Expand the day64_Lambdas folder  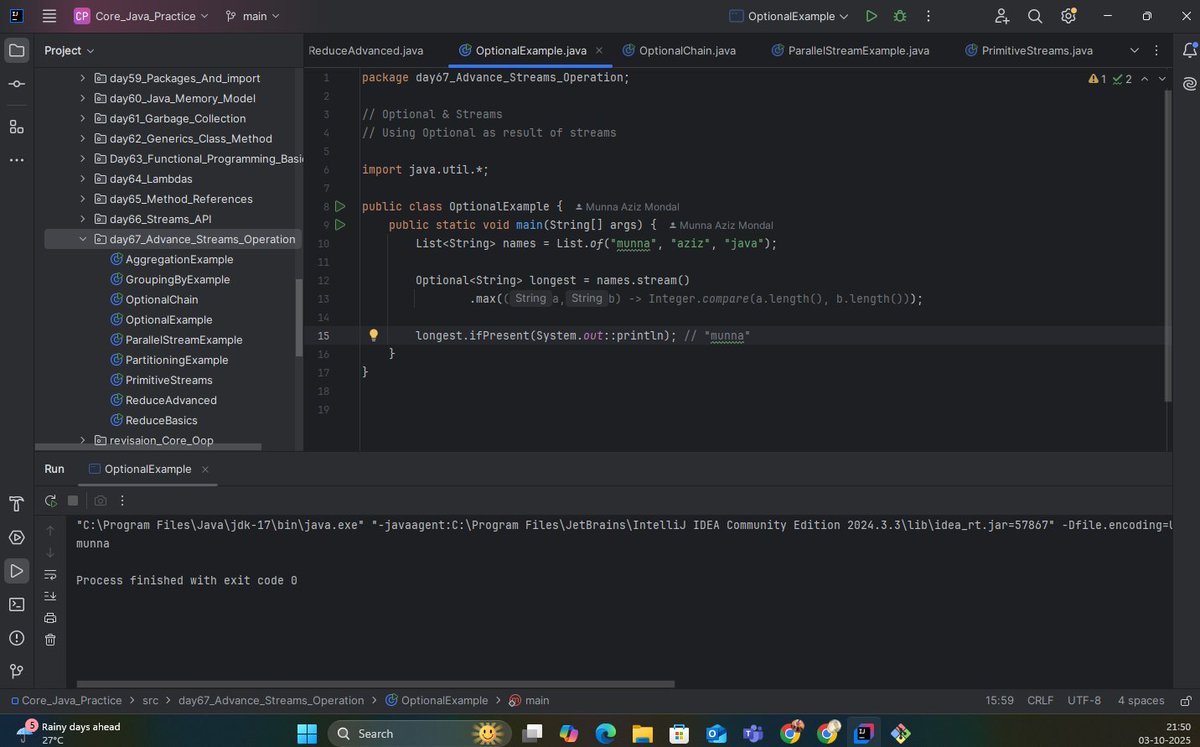pos(83,179)
